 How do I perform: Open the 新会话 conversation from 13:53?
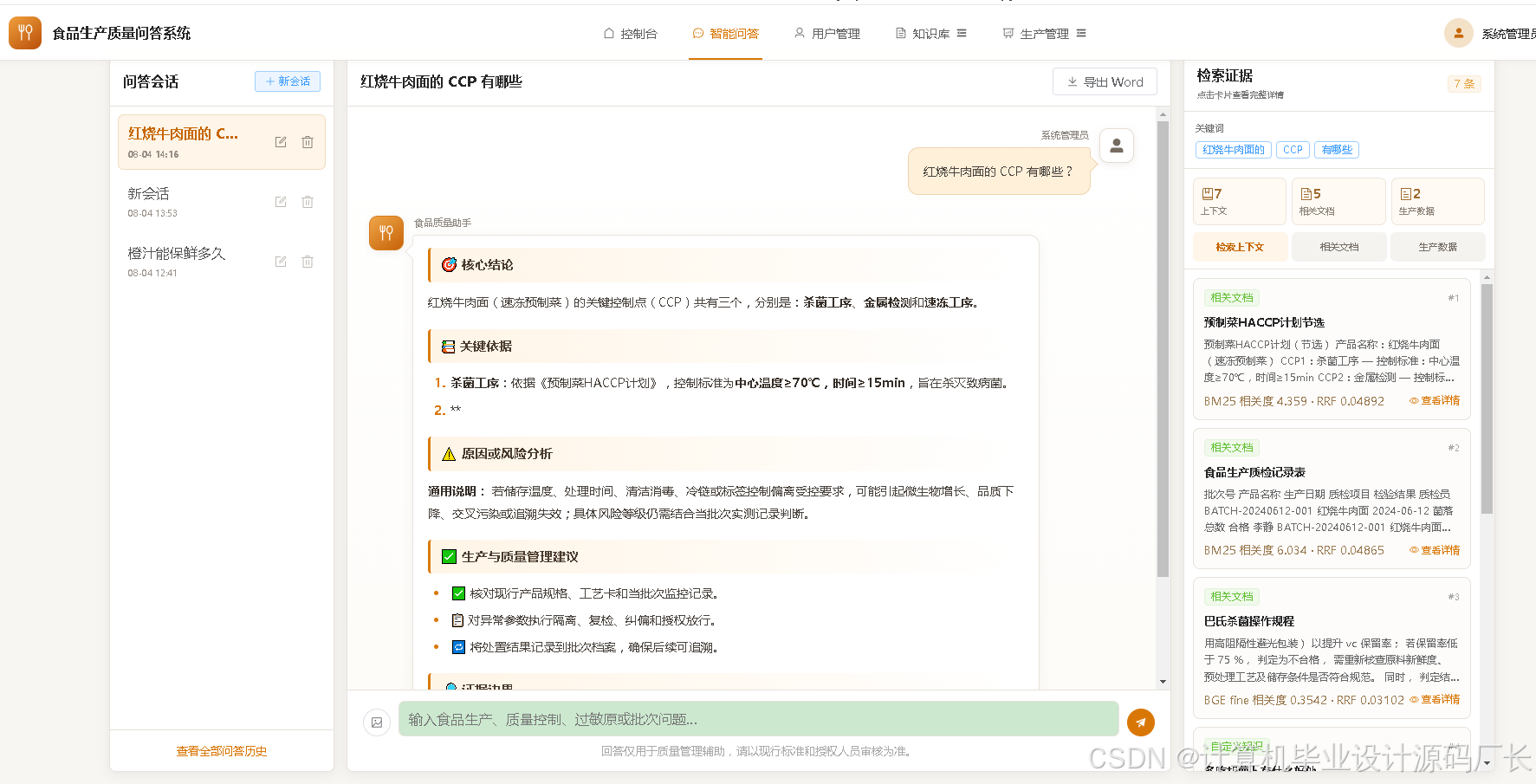click(222, 202)
